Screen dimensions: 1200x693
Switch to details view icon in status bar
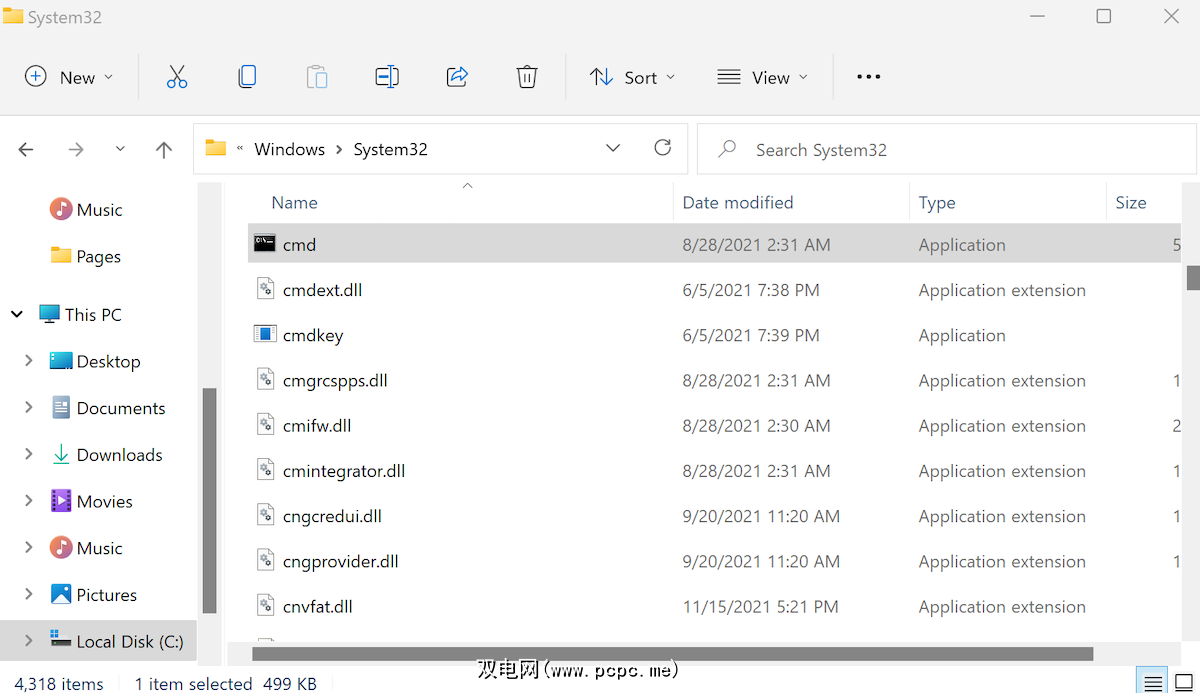point(1154,683)
